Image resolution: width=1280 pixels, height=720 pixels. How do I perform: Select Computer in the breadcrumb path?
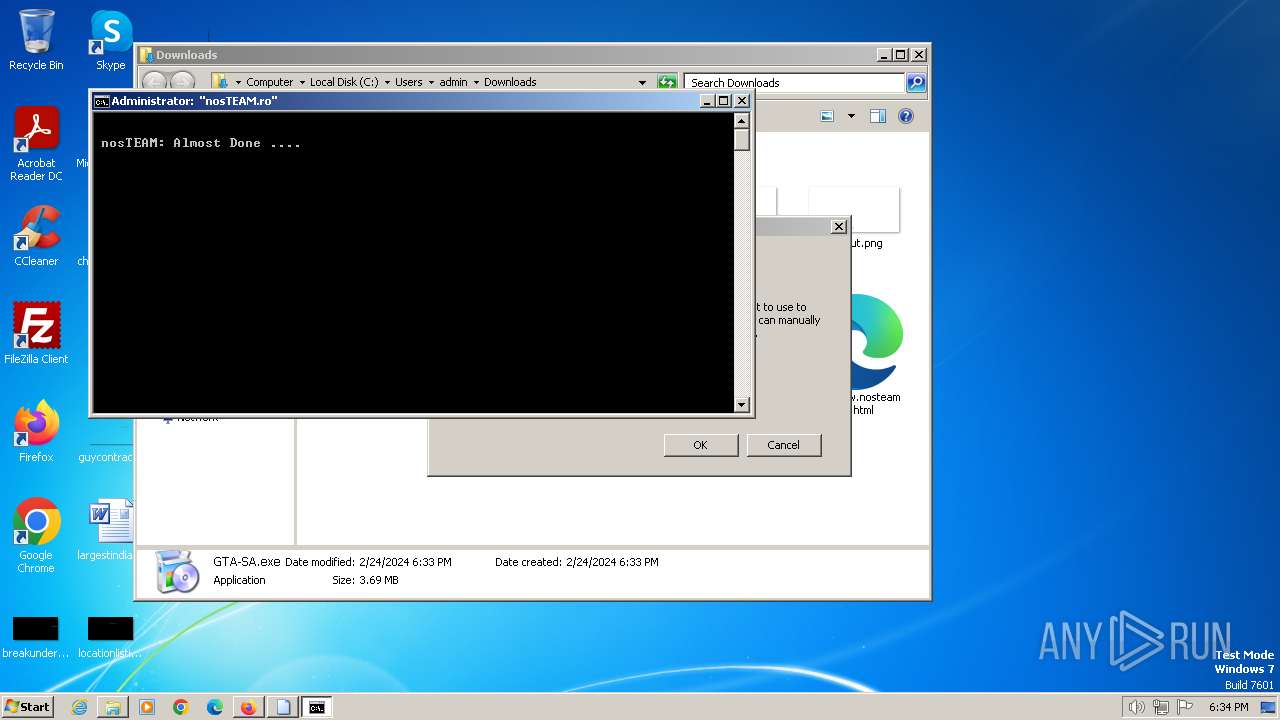pos(270,82)
